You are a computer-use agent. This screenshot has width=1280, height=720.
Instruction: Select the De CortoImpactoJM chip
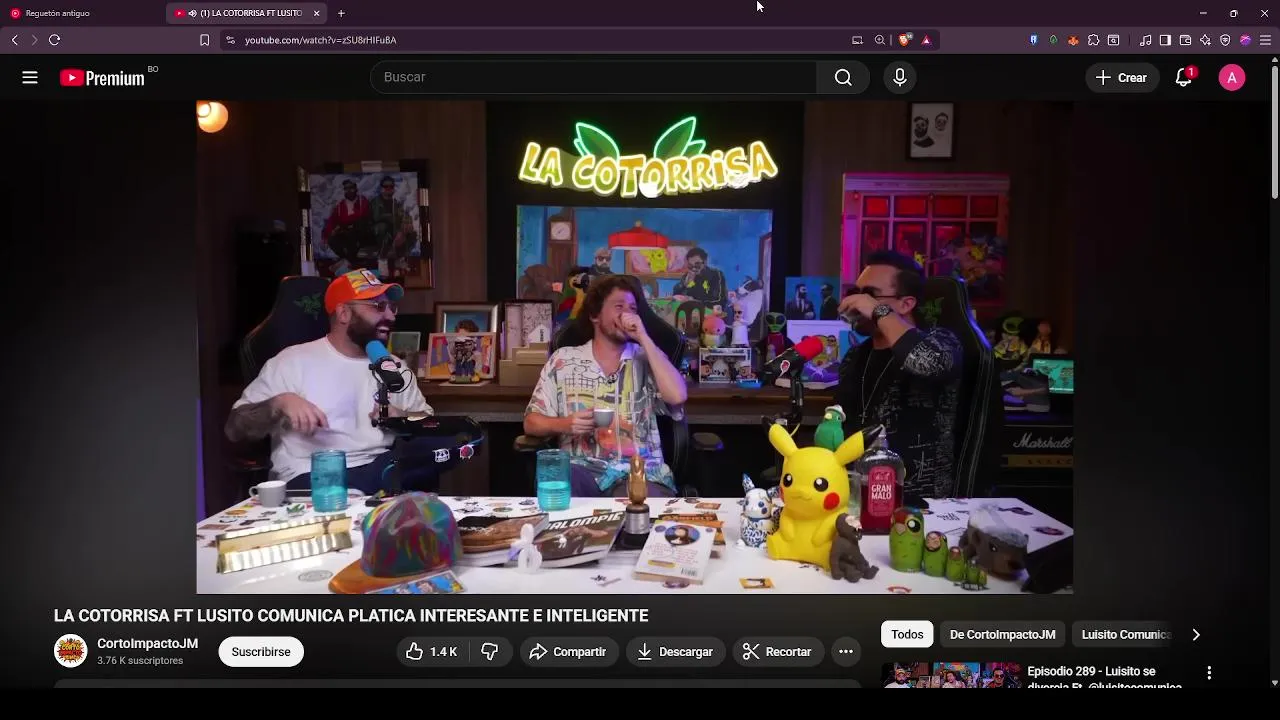[1002, 634]
